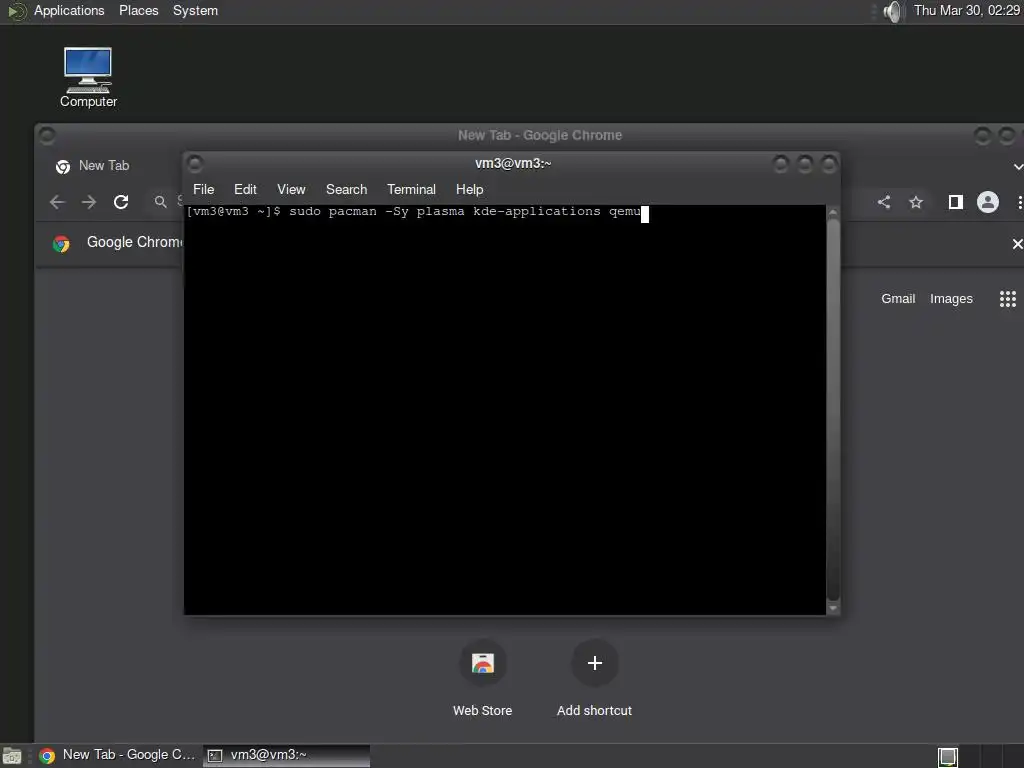This screenshot has width=1024, height=768.
Task: Click the terminal scrollbar up arrow
Action: [833, 212]
